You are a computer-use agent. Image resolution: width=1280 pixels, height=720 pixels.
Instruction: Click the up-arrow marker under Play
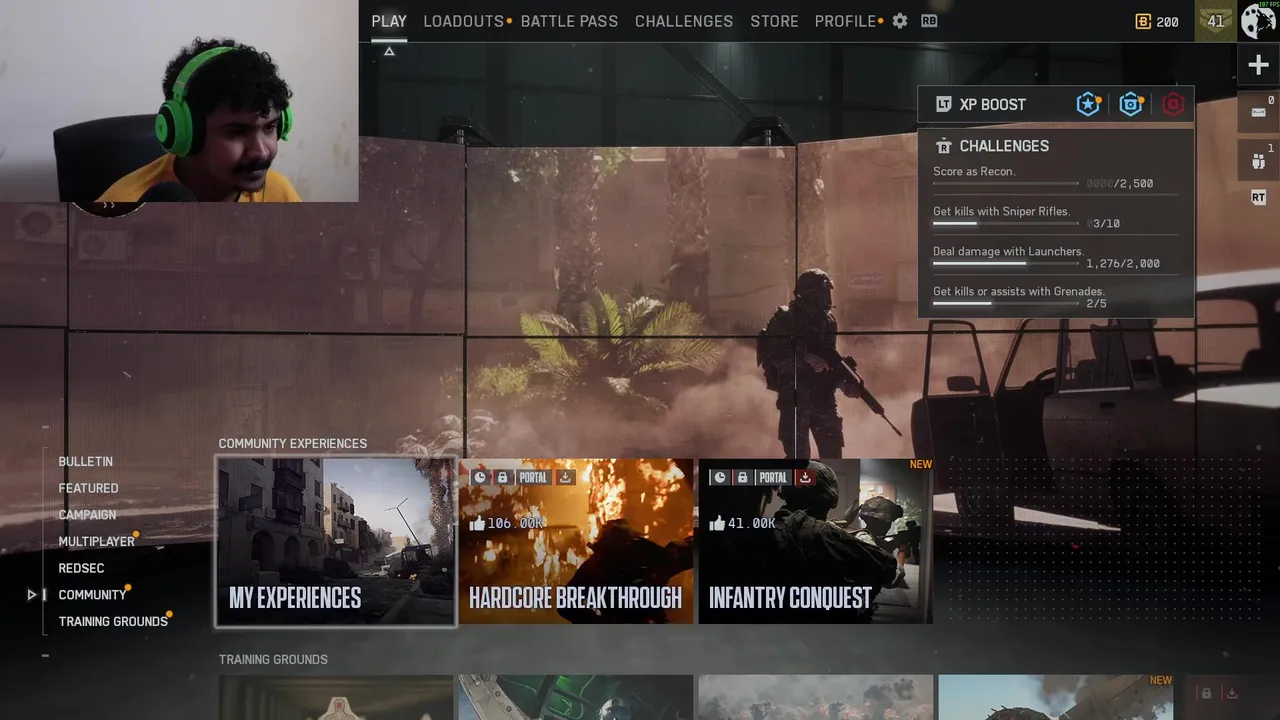point(389,51)
